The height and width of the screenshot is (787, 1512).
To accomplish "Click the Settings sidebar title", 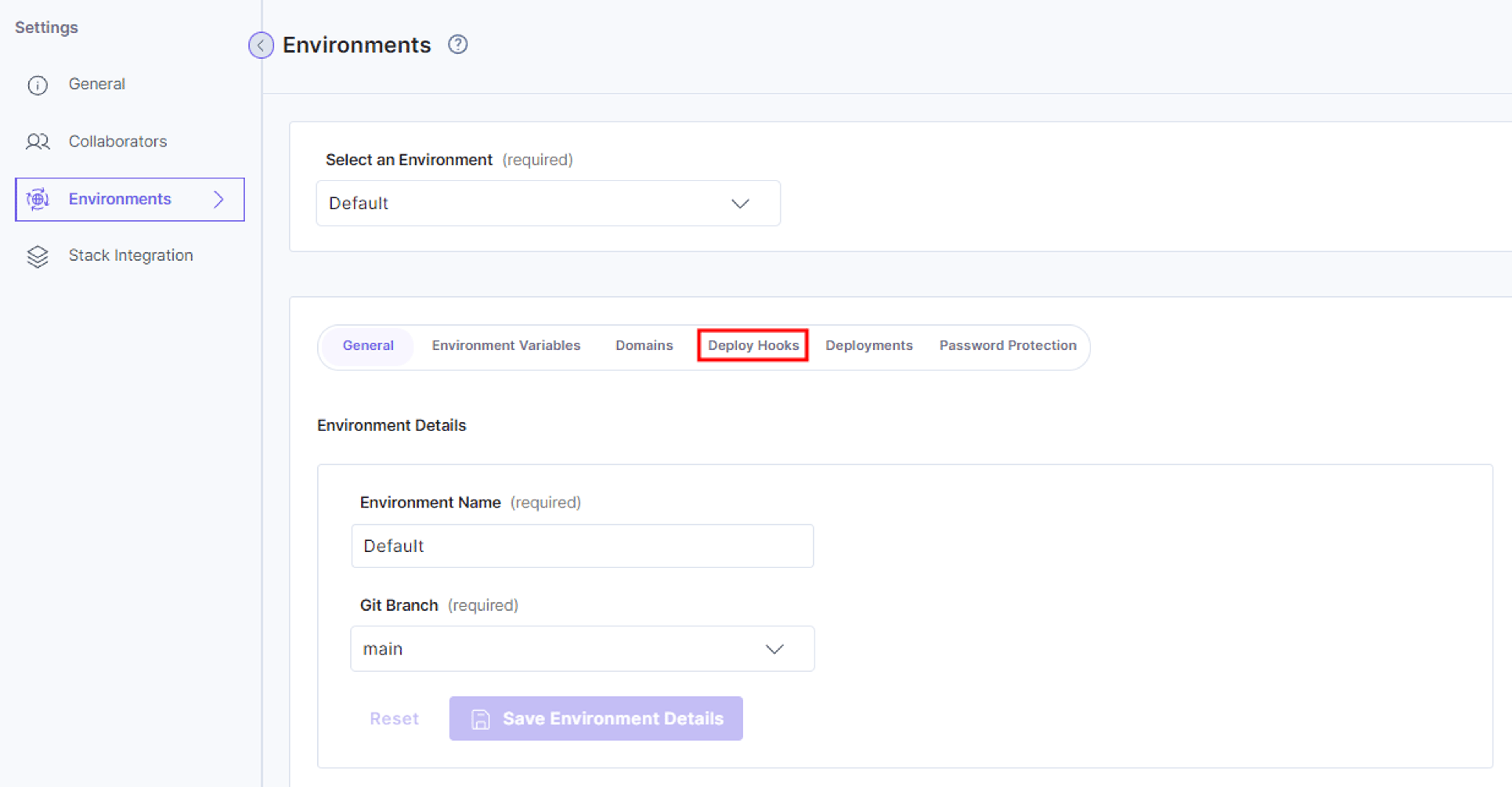I will (x=46, y=28).
